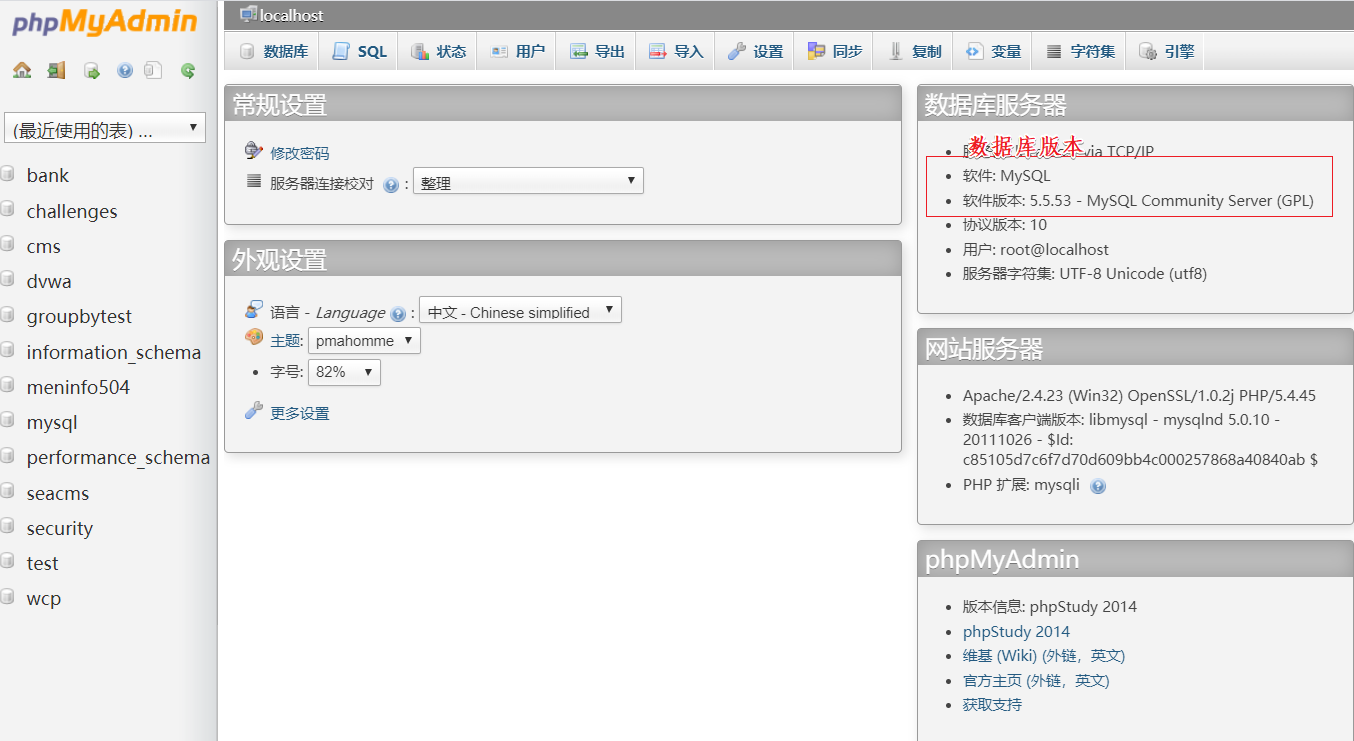Click the 协议版本: 10 text

coord(1005,225)
